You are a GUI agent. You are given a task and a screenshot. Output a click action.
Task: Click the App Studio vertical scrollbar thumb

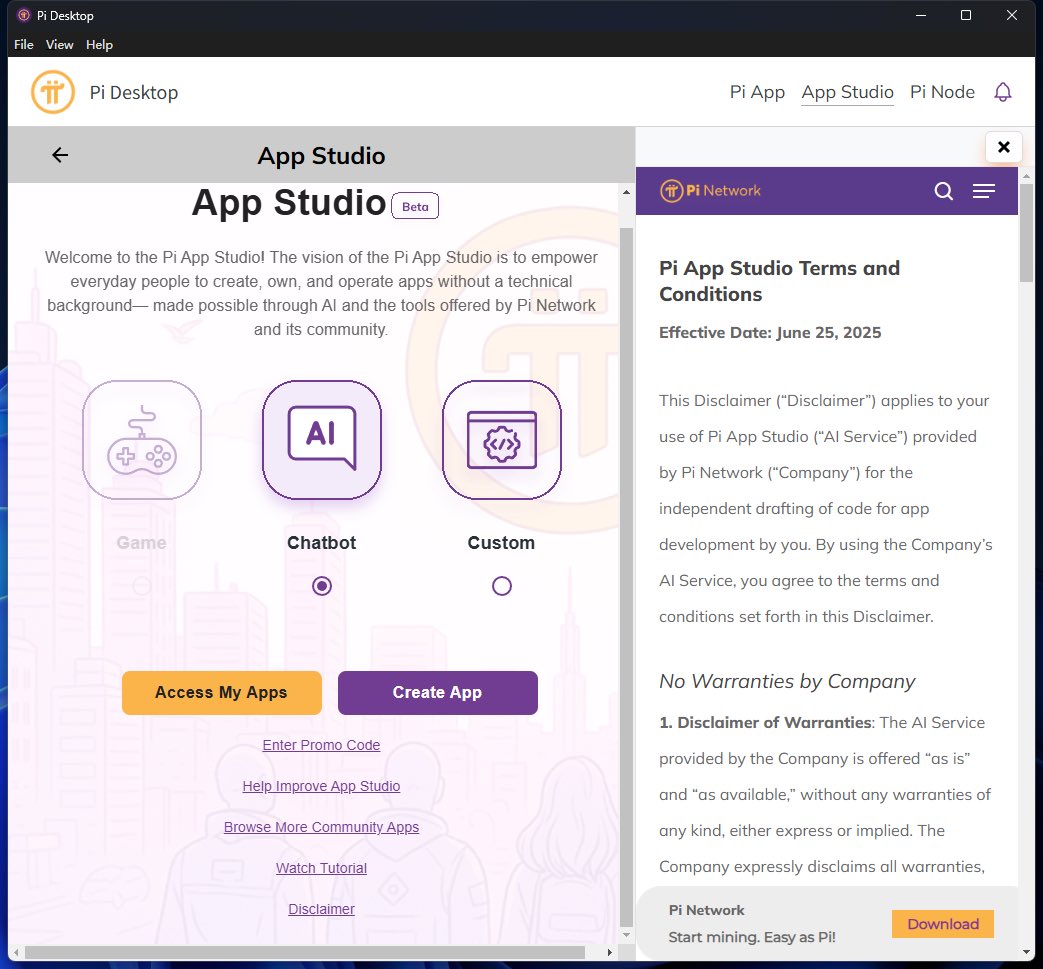click(x=626, y=575)
